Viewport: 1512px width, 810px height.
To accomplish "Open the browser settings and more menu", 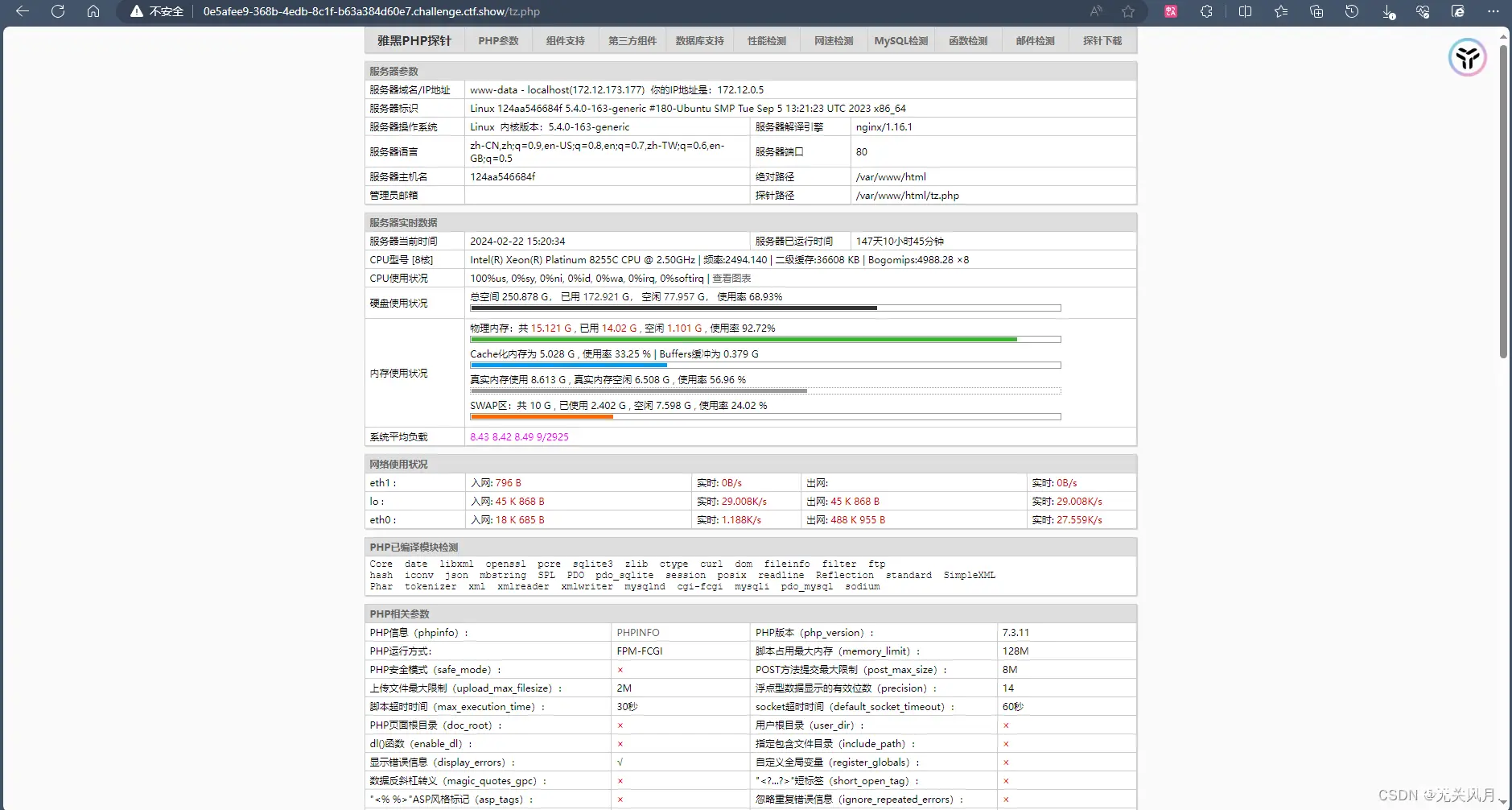I will (1493, 11).
